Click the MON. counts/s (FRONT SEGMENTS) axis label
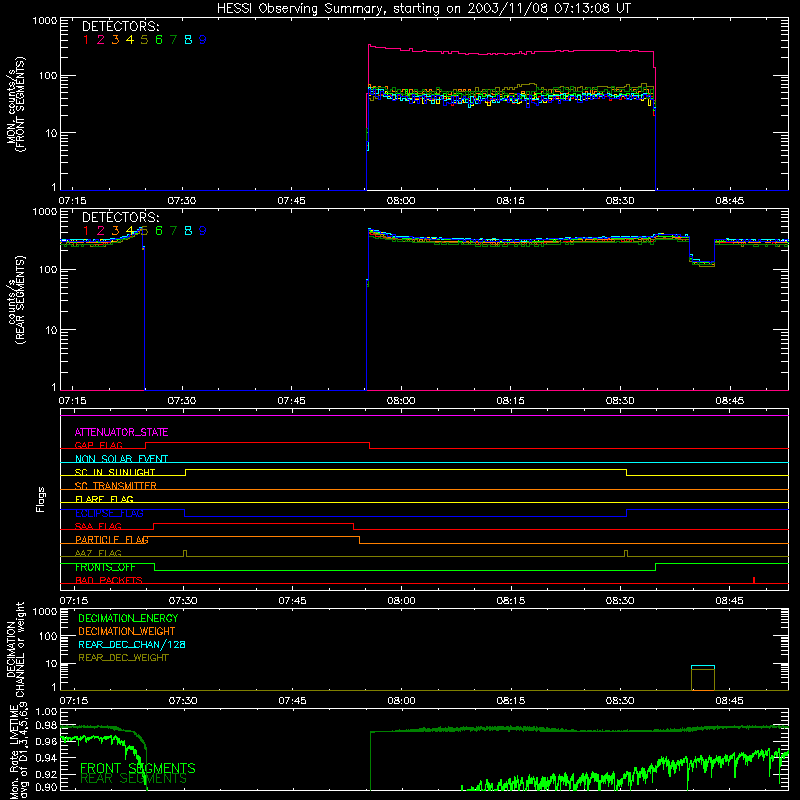The height and width of the screenshot is (800, 800). (x=16, y=105)
